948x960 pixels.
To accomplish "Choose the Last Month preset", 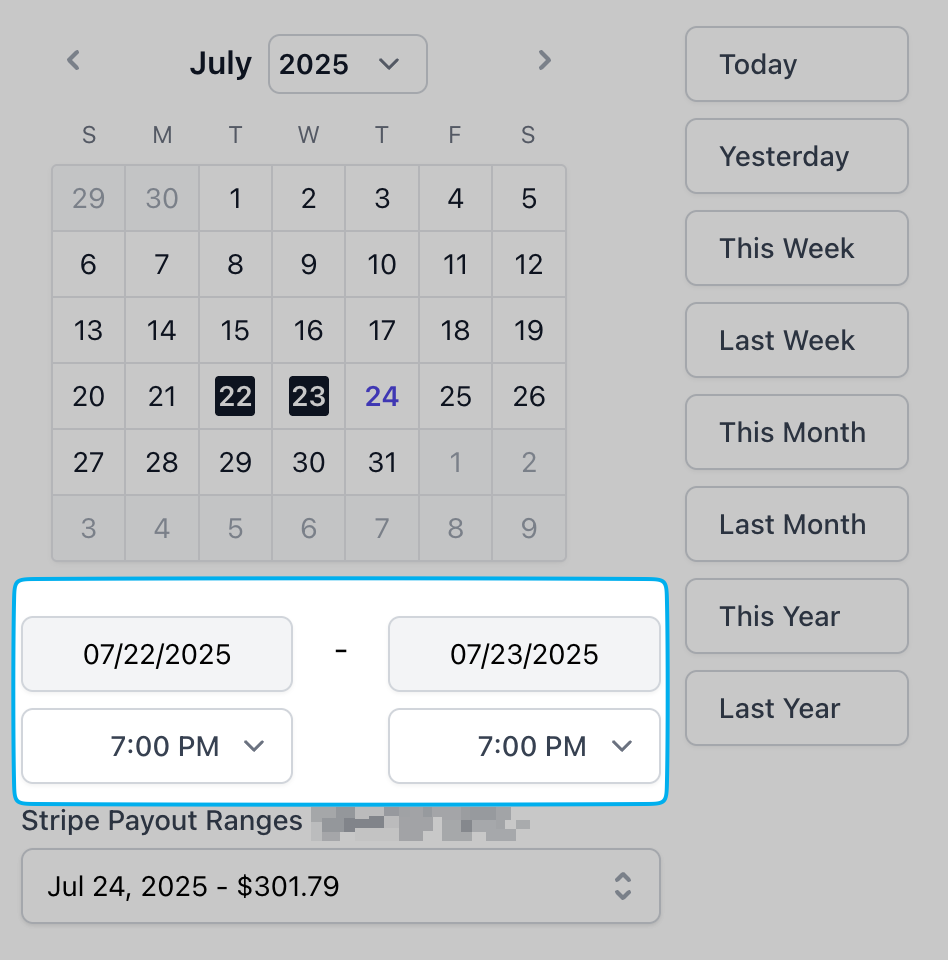I will (x=797, y=524).
